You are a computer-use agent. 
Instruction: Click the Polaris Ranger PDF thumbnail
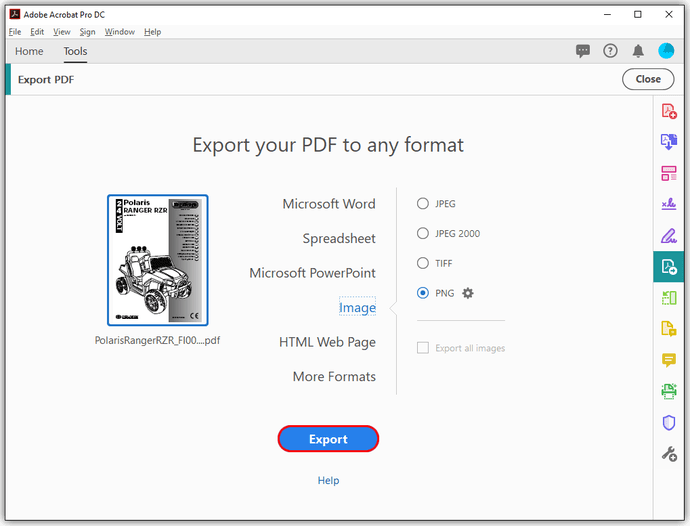[158, 260]
